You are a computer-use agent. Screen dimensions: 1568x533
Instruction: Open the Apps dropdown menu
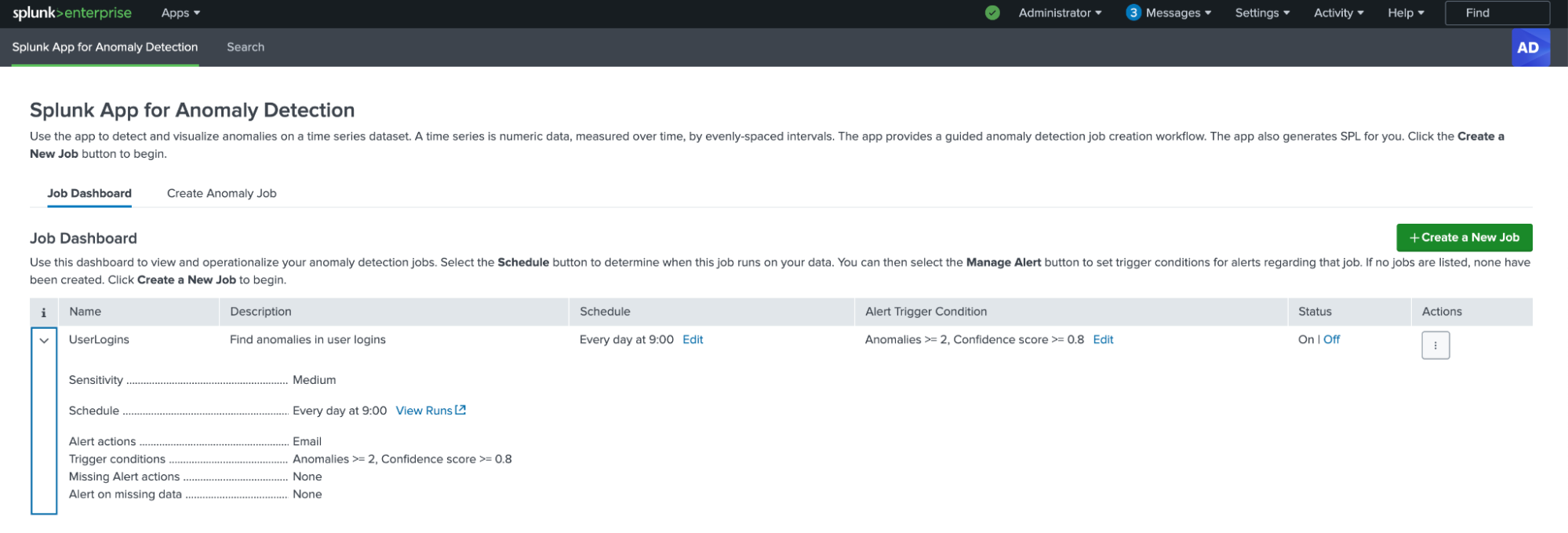pos(180,13)
